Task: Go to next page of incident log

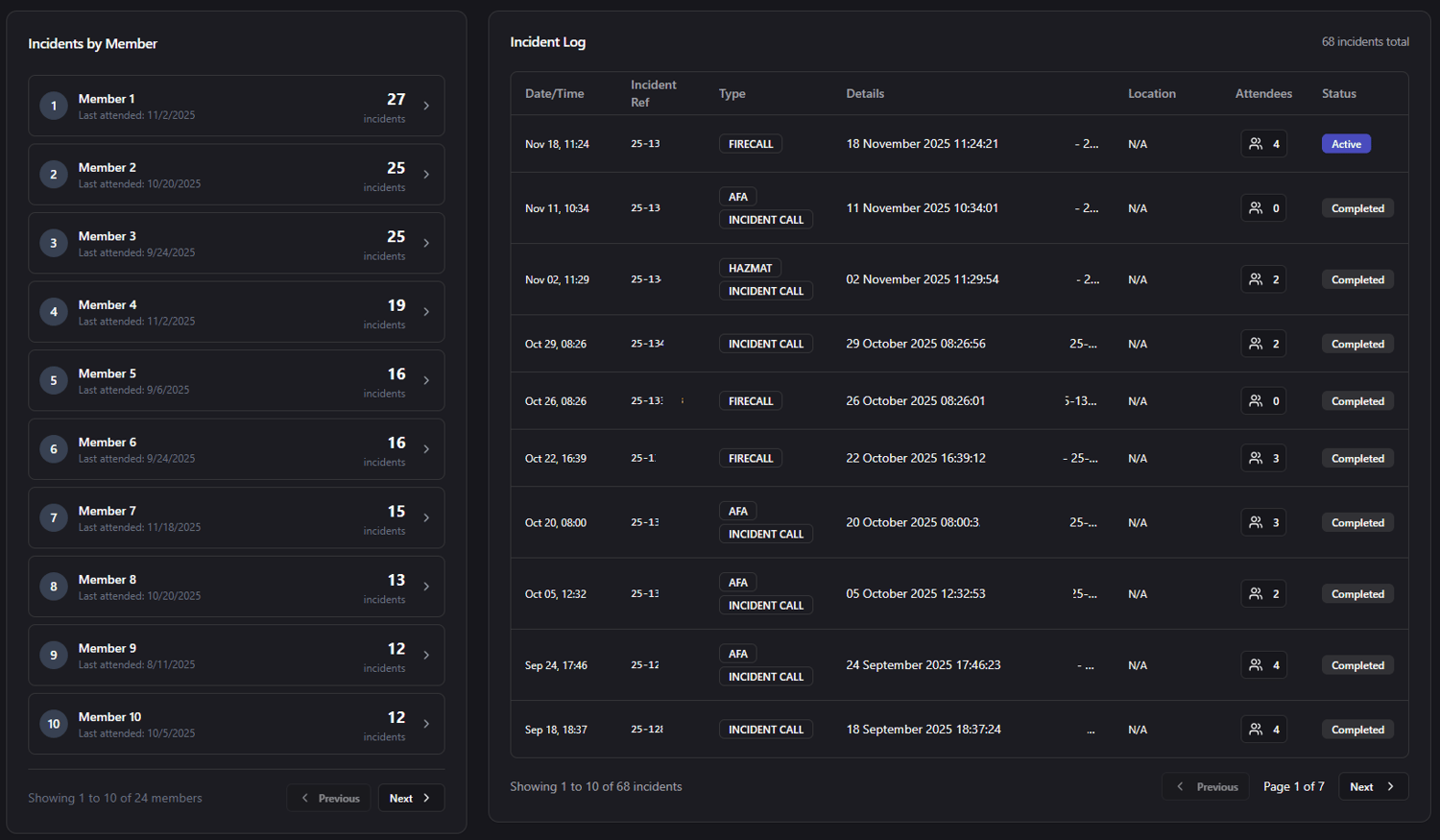Action: (x=1373, y=787)
